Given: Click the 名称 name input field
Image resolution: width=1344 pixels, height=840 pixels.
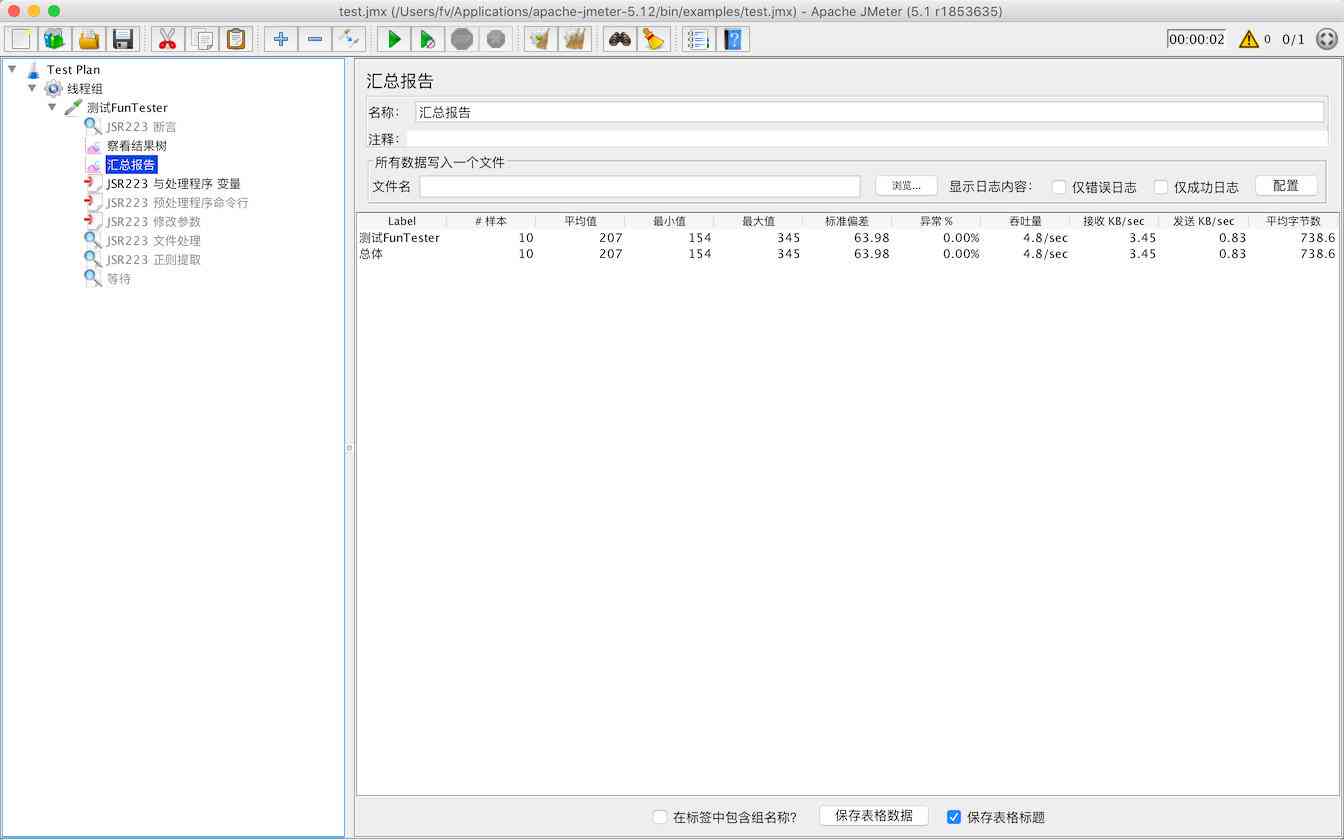Looking at the screenshot, I should (x=869, y=112).
